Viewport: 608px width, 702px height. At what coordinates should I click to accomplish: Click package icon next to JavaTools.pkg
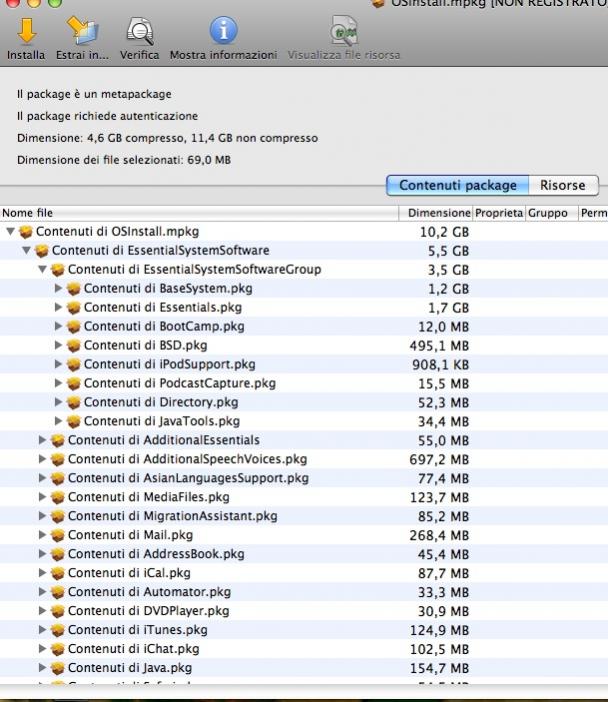click(x=73, y=421)
